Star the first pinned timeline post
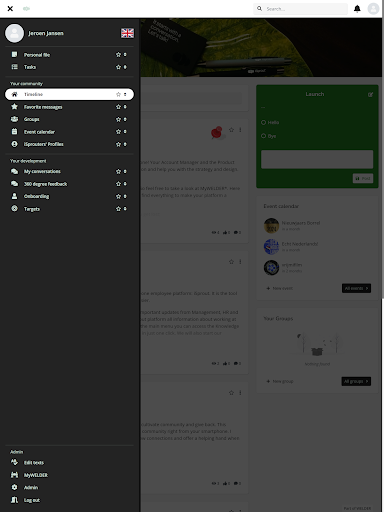Screen dimensions: 384x512 pos(231,130)
